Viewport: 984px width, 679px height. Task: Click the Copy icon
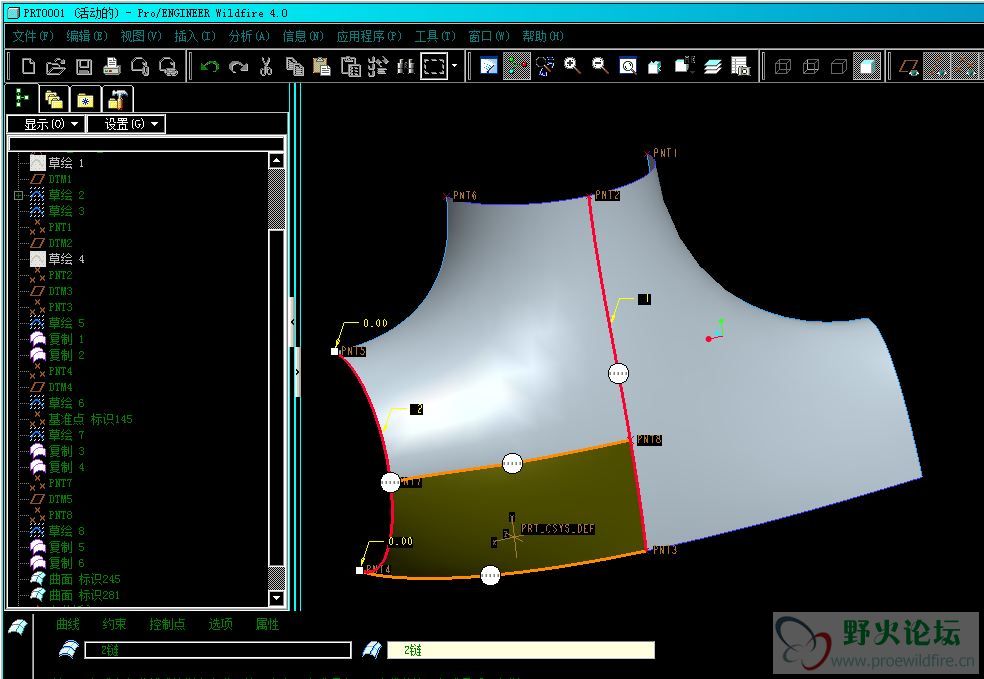[x=294, y=66]
